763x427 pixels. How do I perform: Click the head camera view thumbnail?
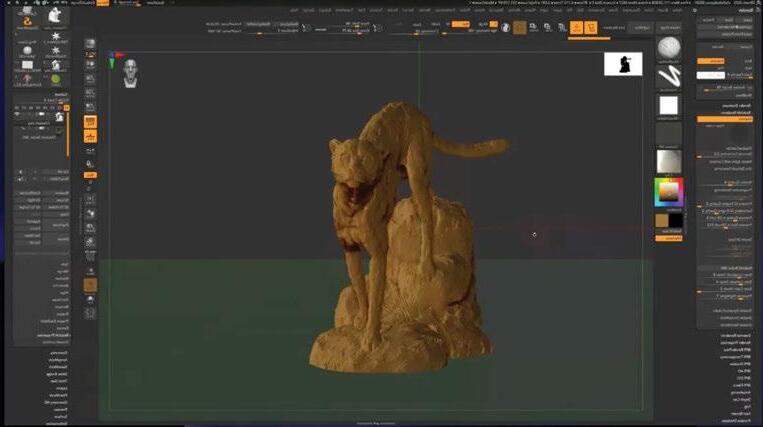coord(131,72)
